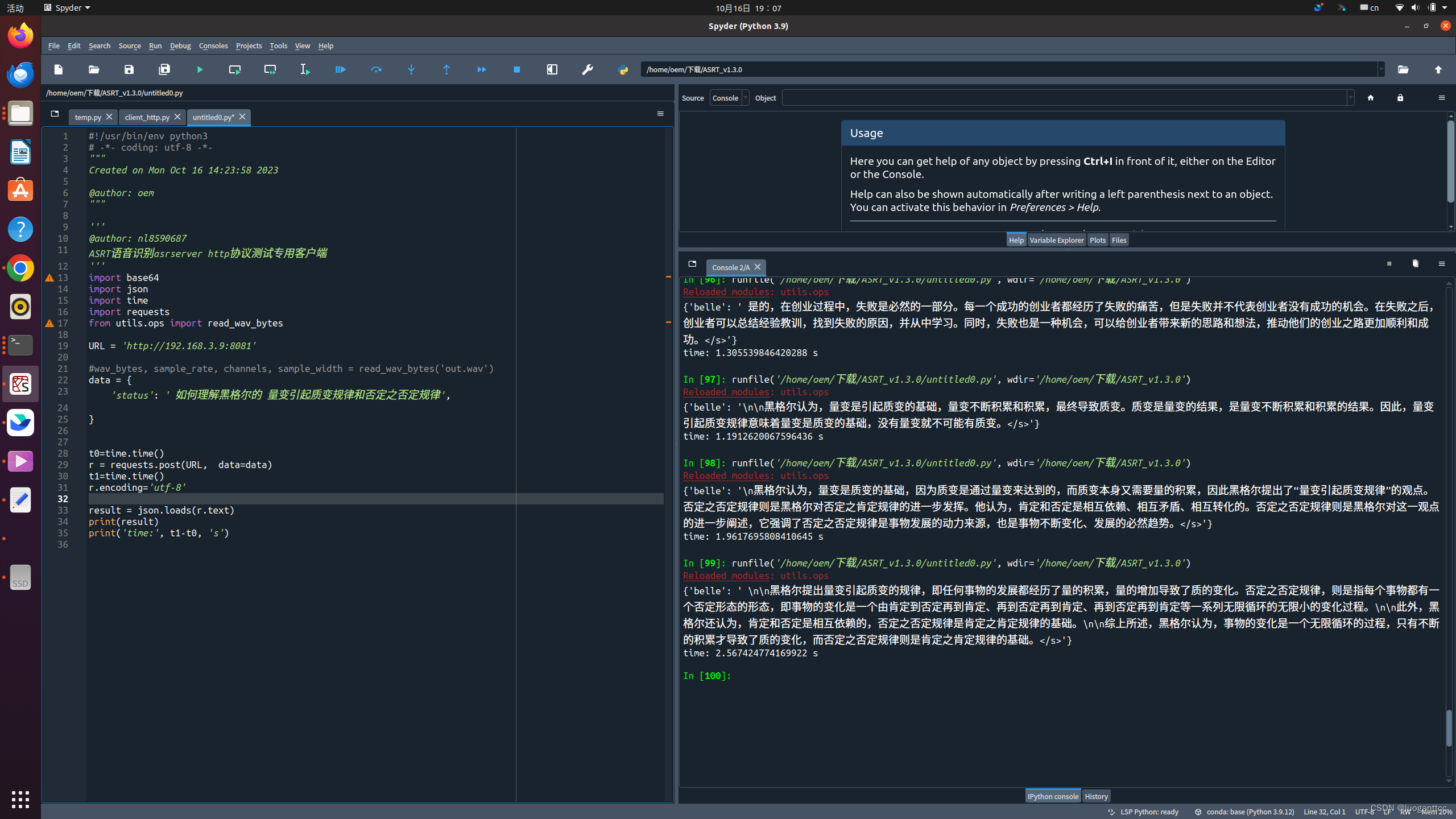1456x819 pixels.
Task: Click the Files tab icon
Action: pos(1119,240)
